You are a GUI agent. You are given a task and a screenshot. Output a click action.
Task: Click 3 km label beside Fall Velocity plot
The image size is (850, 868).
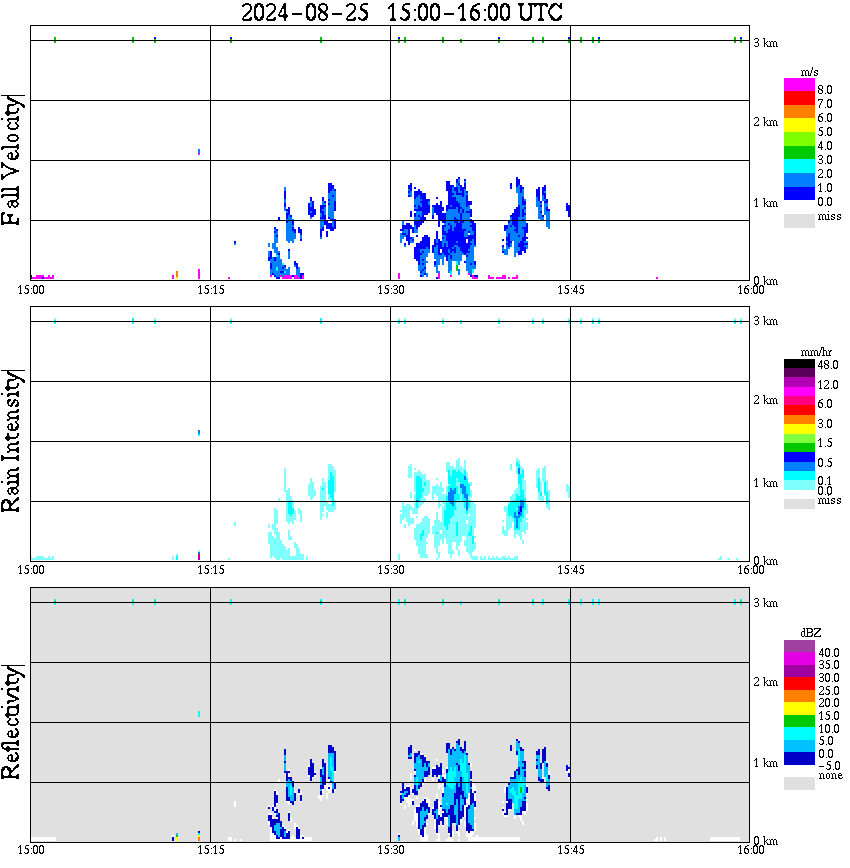click(765, 43)
